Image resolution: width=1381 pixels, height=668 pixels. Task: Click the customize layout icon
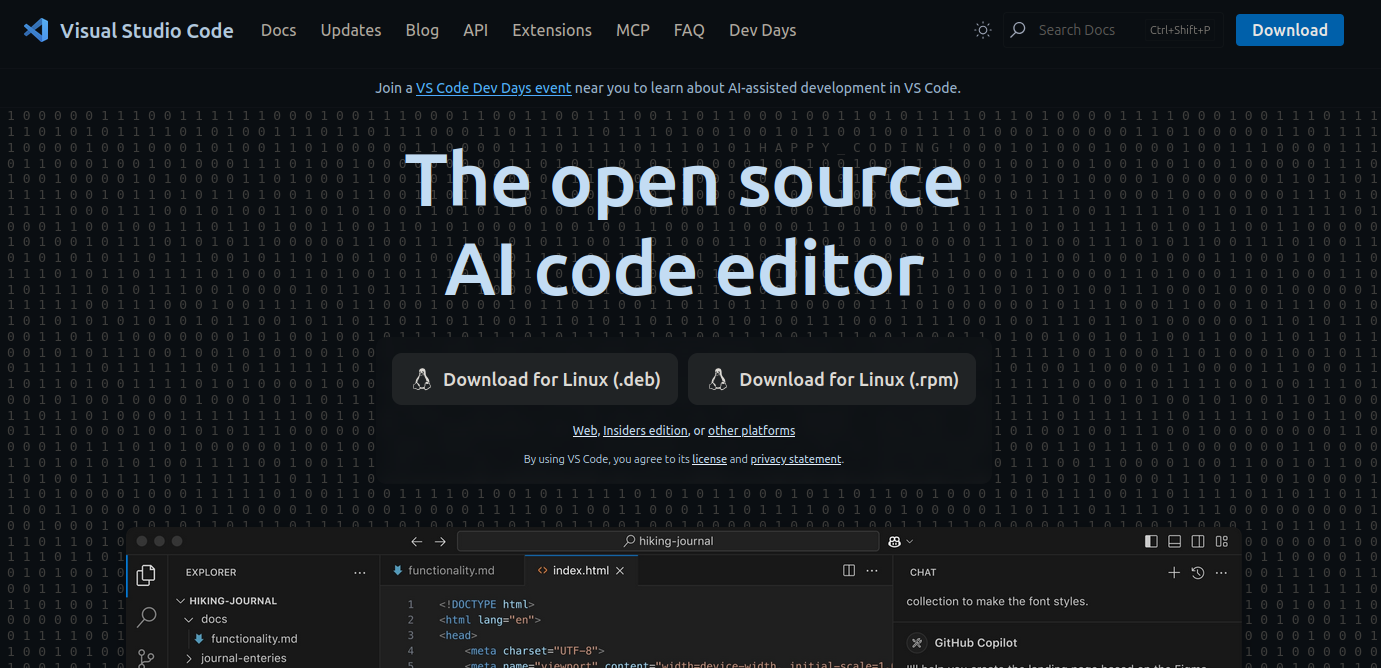[1222, 541]
